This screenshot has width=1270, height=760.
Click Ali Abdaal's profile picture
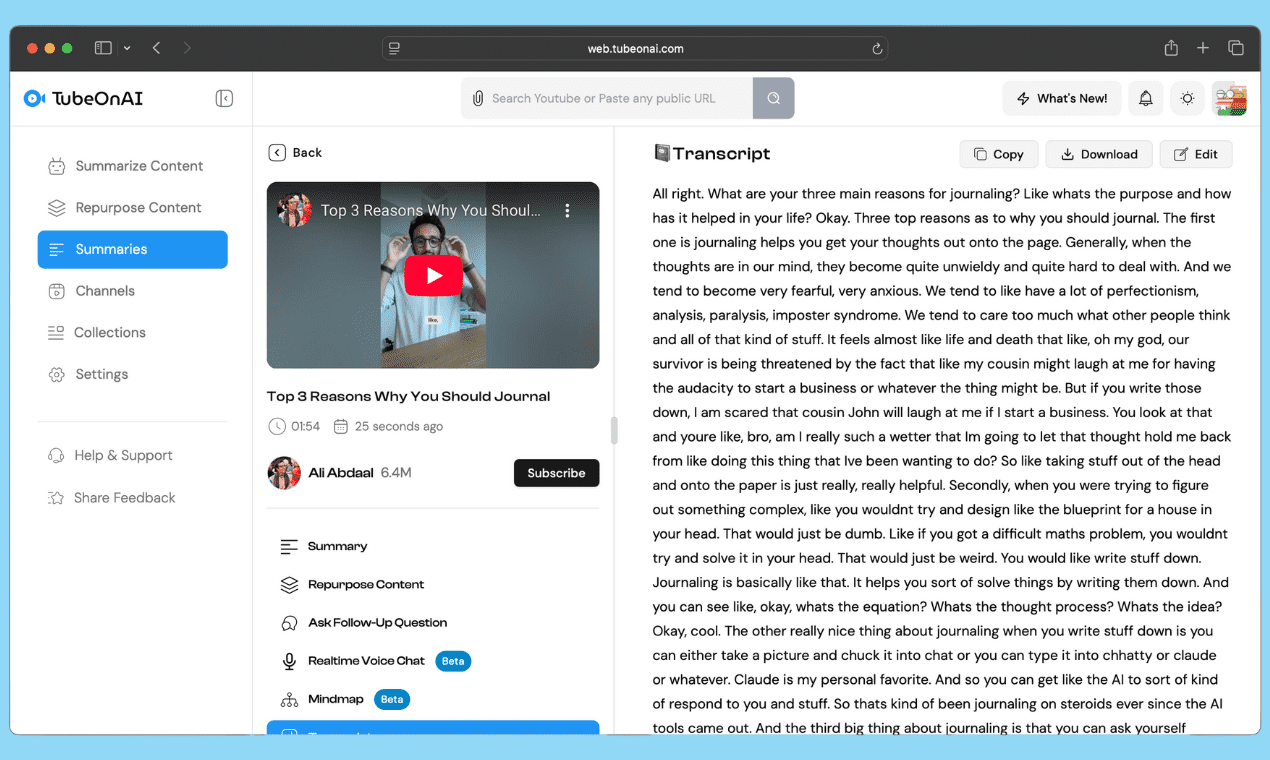click(284, 473)
